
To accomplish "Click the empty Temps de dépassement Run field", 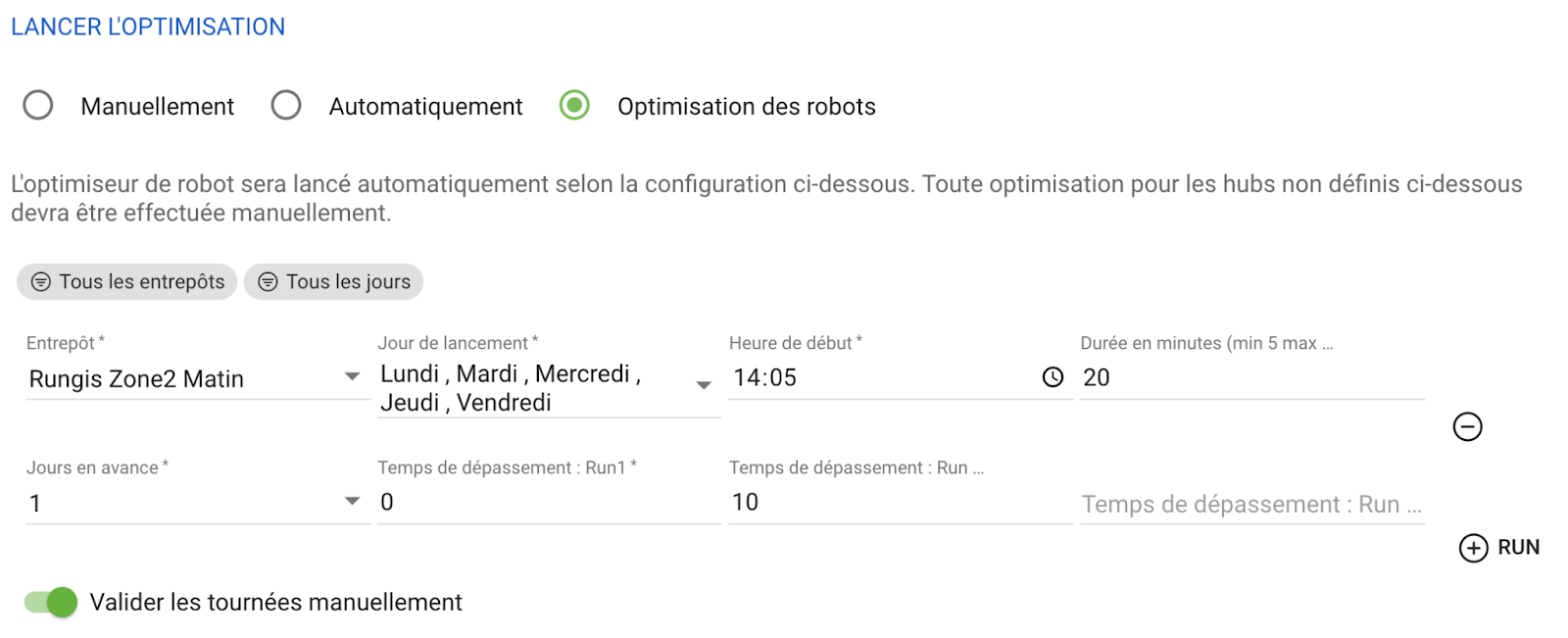I will pos(1252,504).
